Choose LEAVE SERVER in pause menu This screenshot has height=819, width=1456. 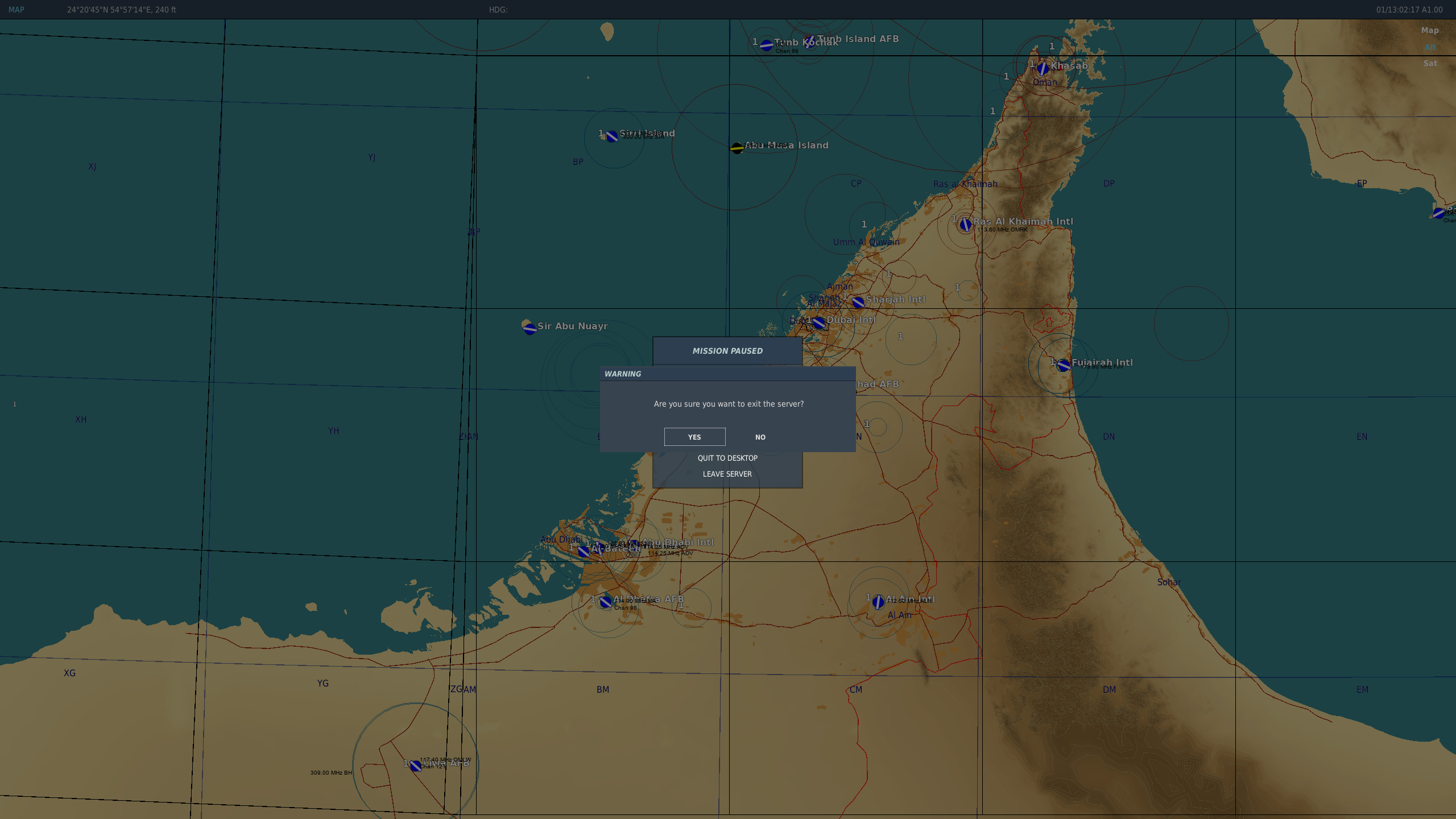click(x=727, y=474)
